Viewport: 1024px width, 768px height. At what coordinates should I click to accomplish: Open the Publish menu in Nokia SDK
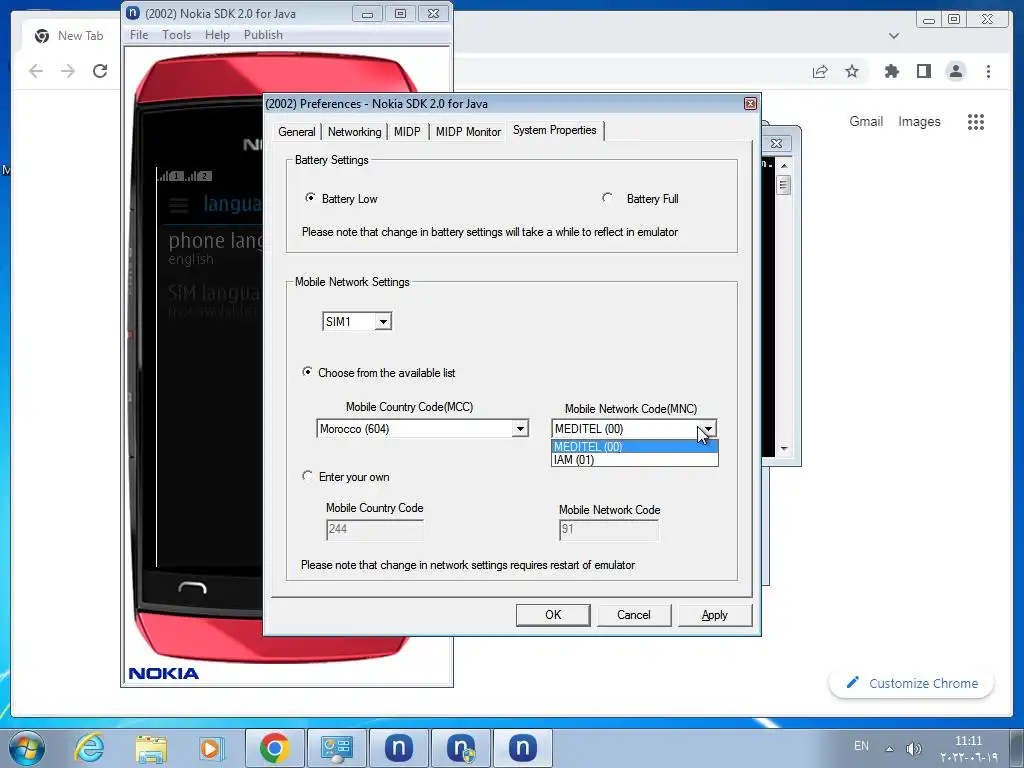(x=263, y=35)
